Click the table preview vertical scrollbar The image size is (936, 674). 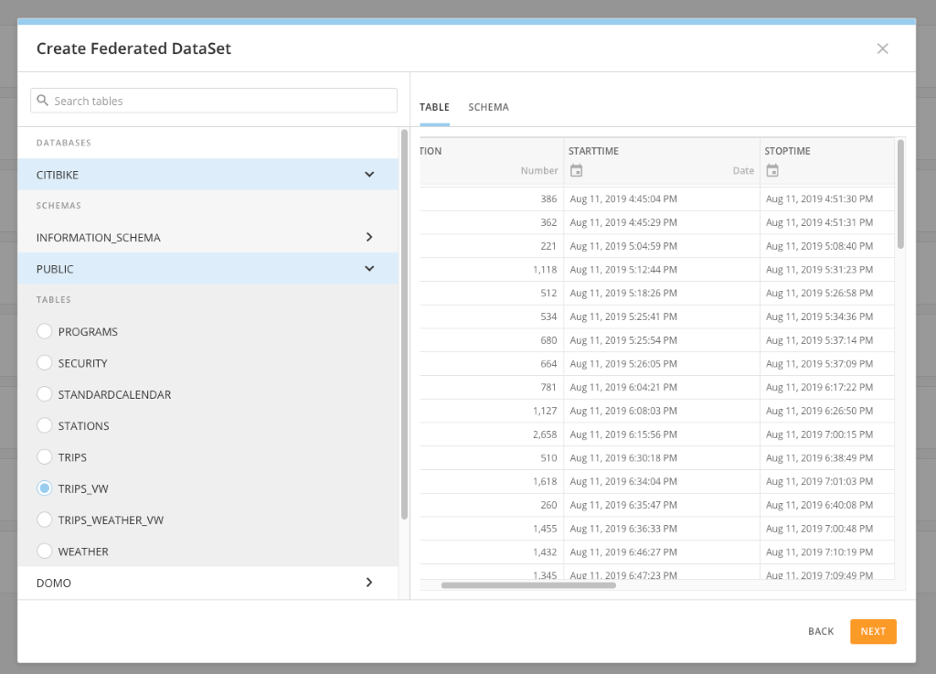point(901,194)
